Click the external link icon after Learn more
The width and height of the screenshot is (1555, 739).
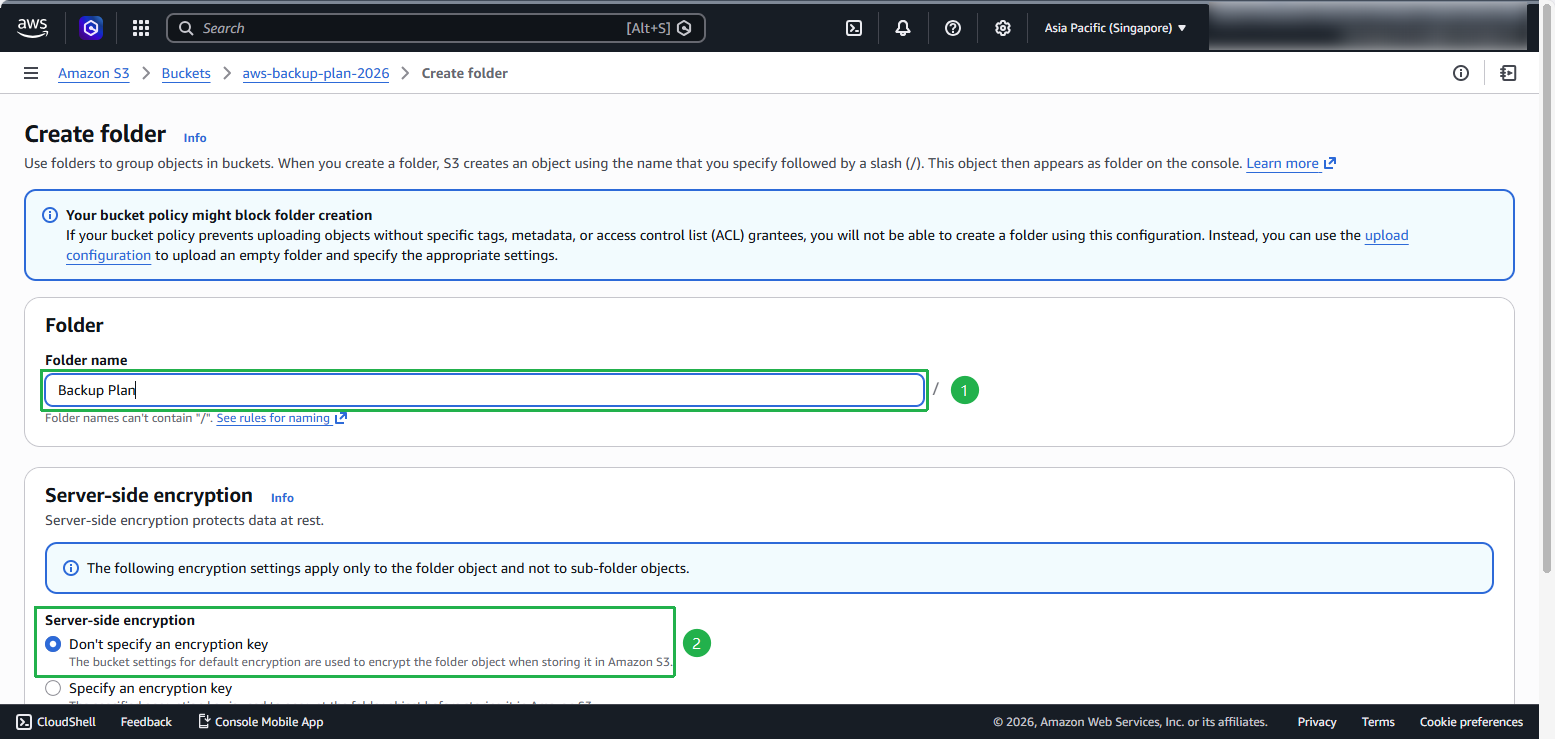click(1330, 163)
